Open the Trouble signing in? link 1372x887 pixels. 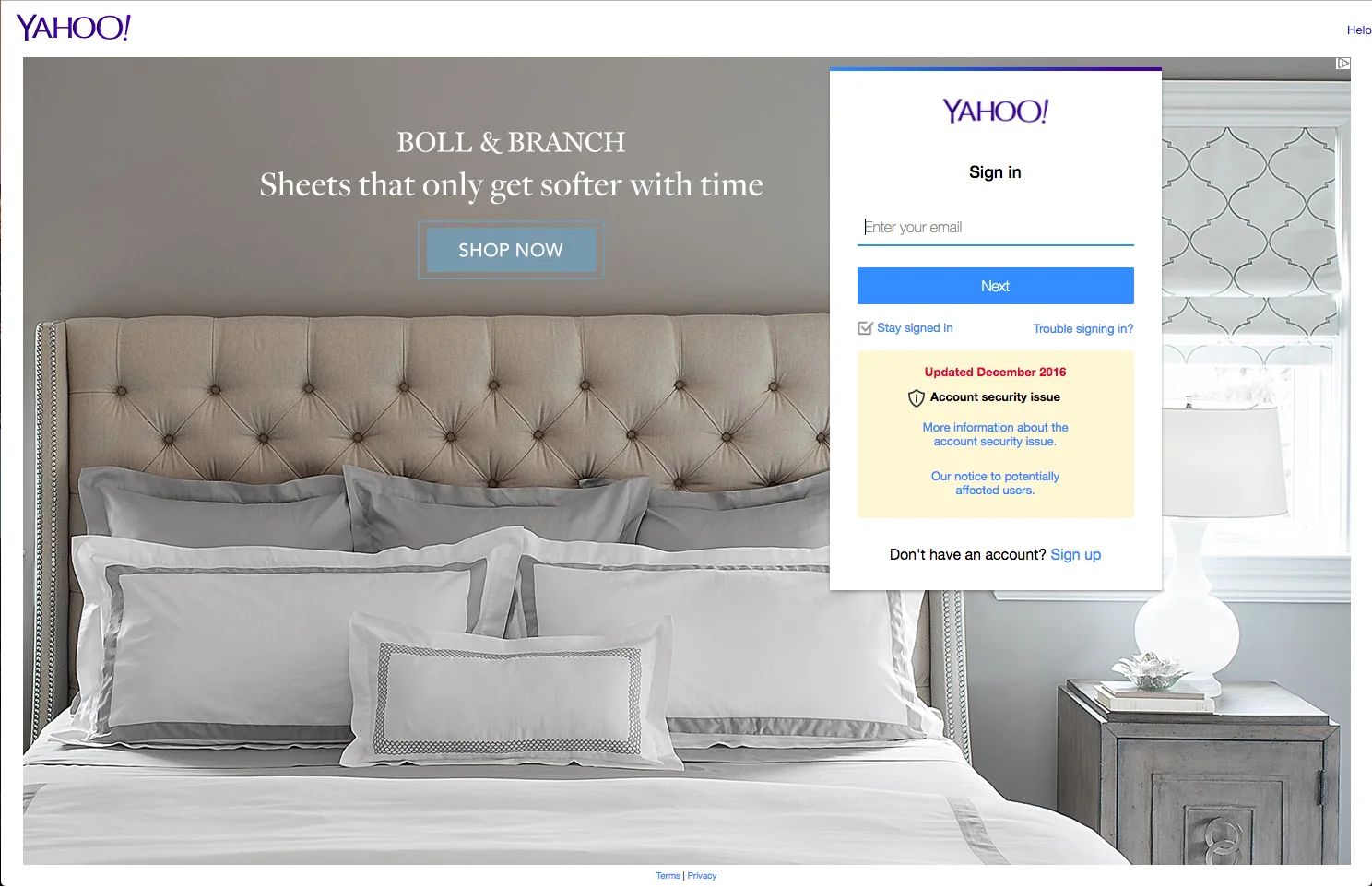tap(1083, 329)
